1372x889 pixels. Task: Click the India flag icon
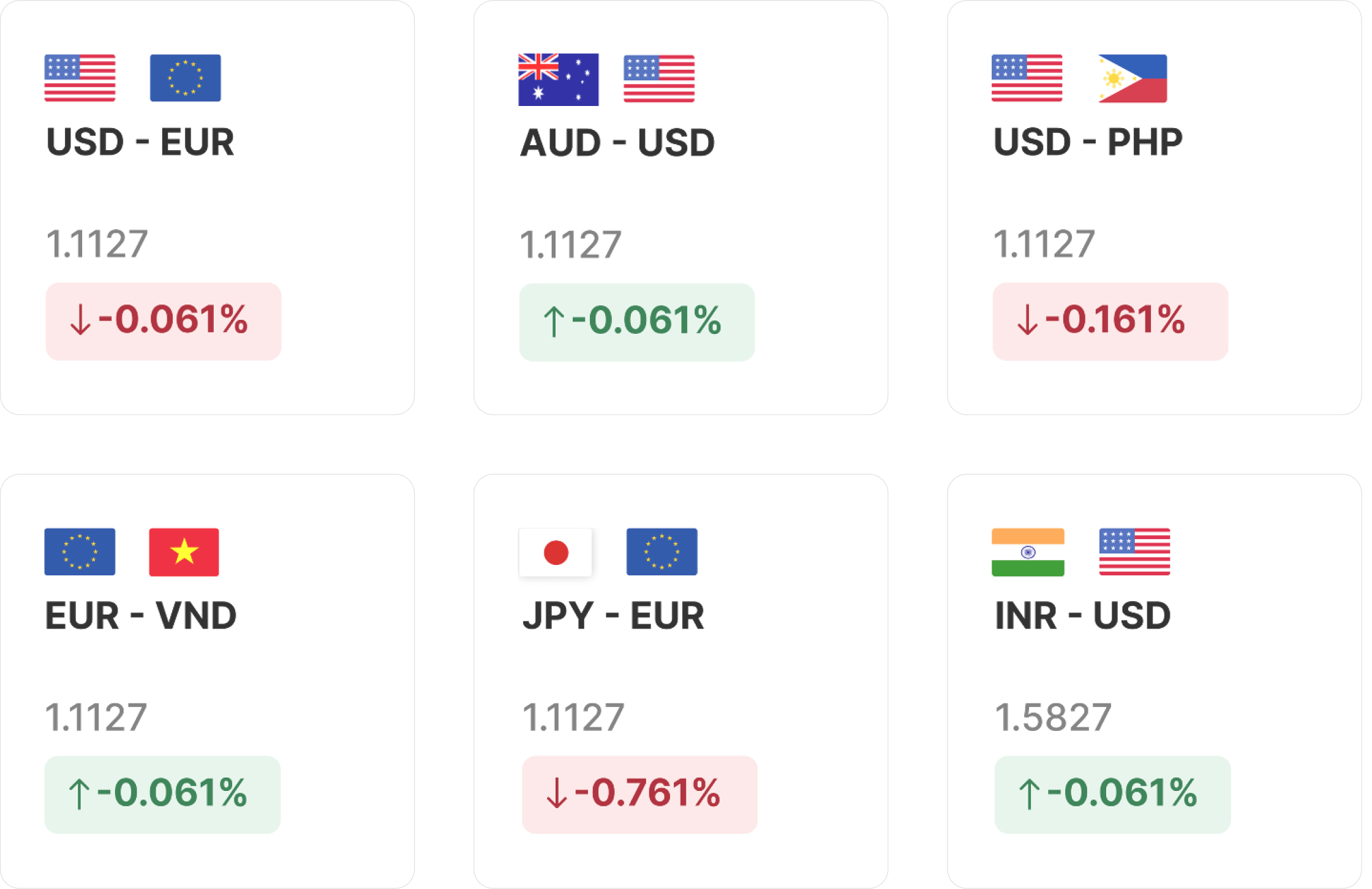point(1028,552)
